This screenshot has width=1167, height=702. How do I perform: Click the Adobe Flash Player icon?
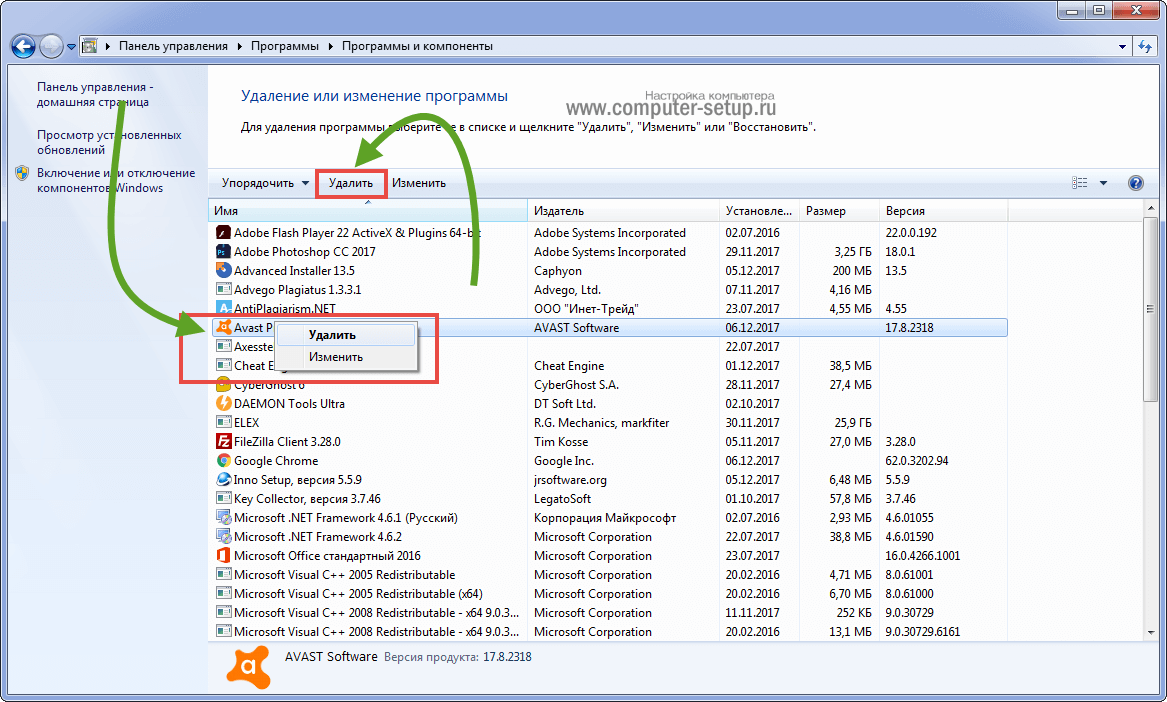(x=224, y=233)
